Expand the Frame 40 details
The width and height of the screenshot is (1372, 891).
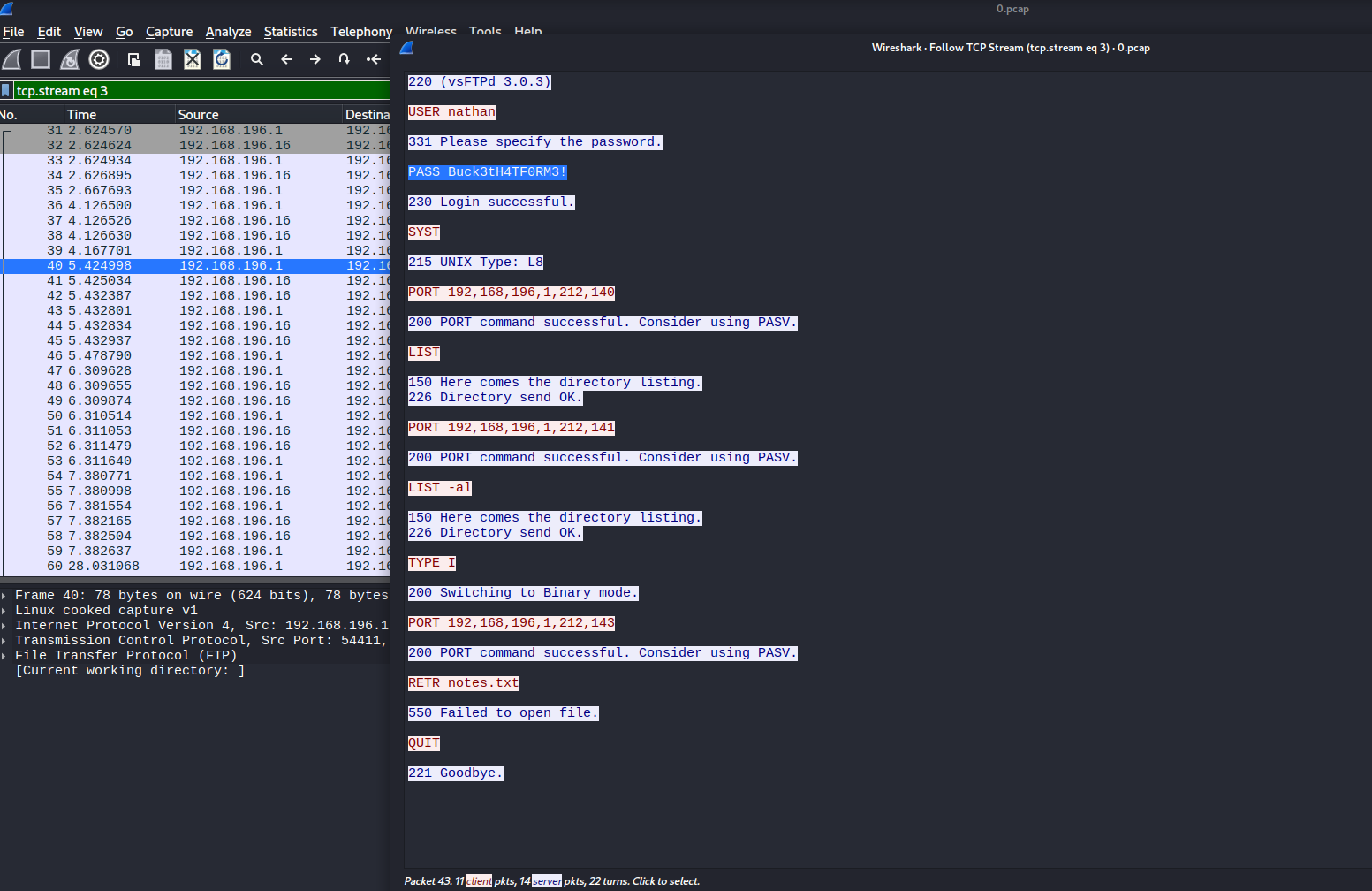click(6, 595)
